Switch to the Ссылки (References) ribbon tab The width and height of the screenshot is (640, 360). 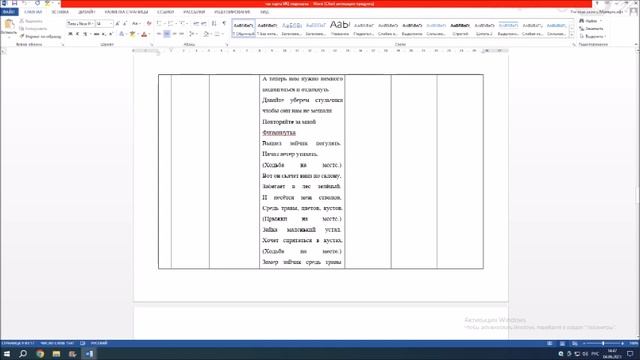pos(165,12)
